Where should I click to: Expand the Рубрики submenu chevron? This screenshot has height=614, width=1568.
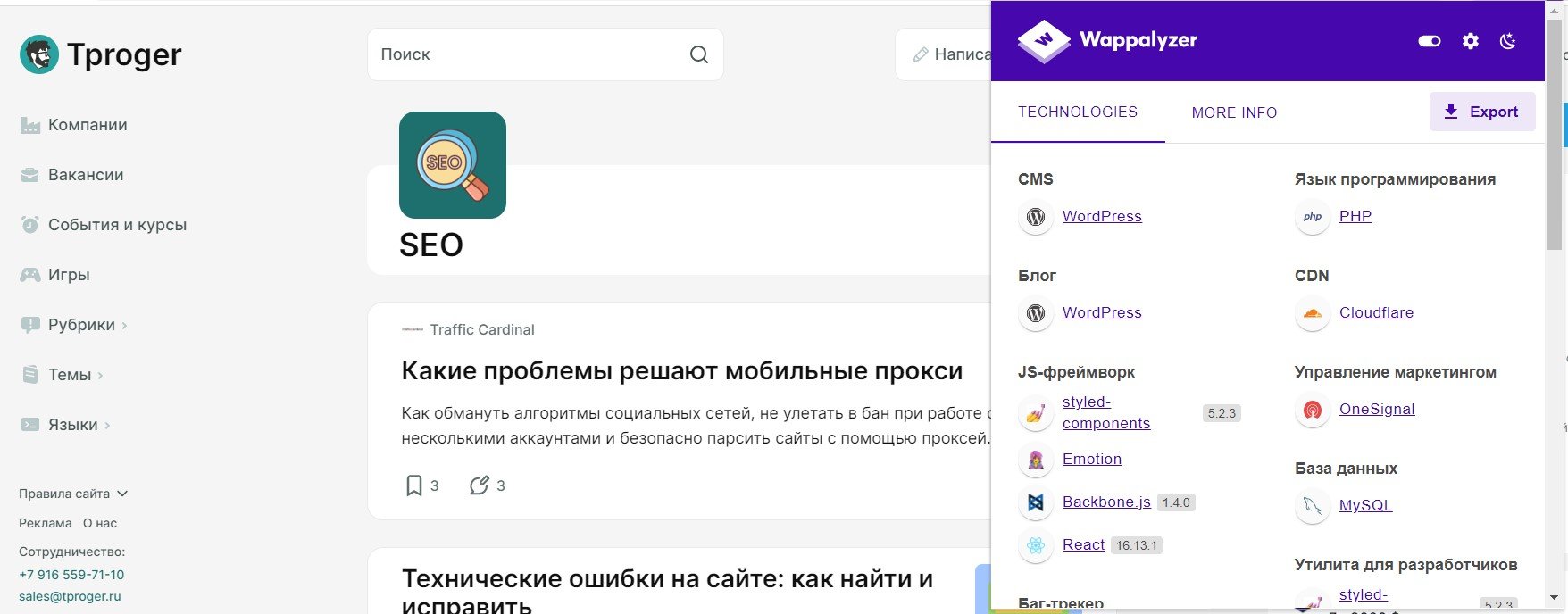(124, 326)
